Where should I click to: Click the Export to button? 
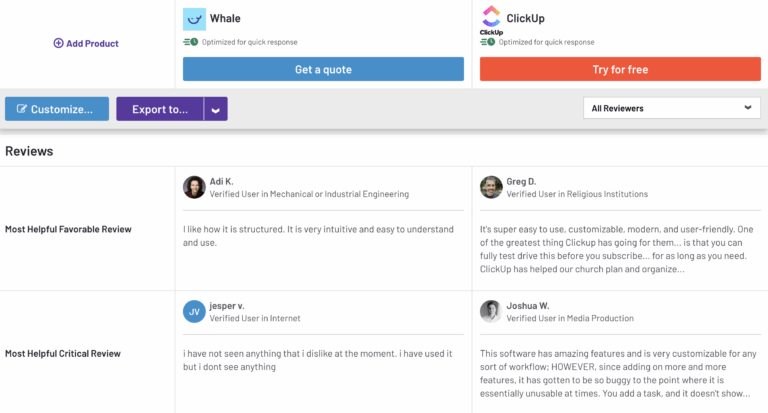point(160,109)
